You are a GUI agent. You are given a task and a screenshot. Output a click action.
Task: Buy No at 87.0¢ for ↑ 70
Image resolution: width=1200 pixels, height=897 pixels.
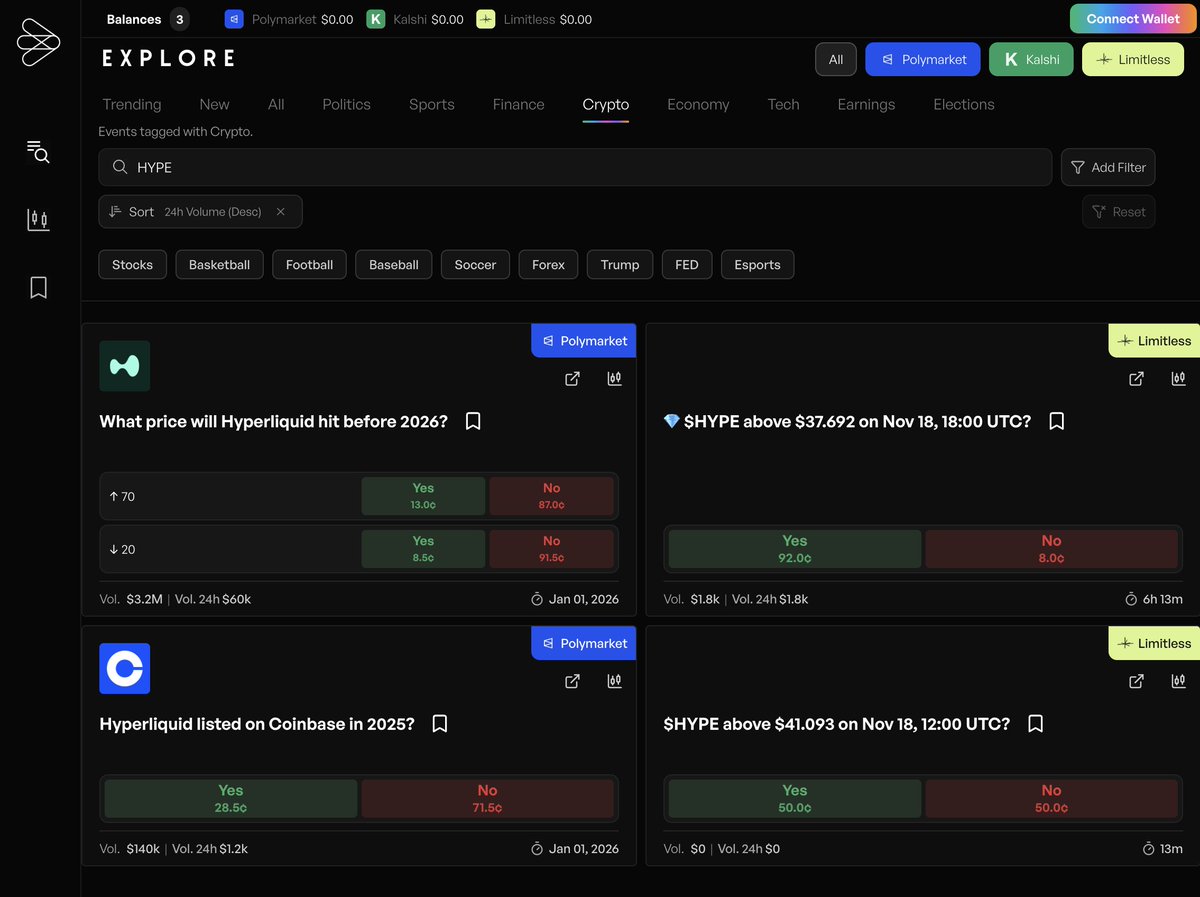551,496
